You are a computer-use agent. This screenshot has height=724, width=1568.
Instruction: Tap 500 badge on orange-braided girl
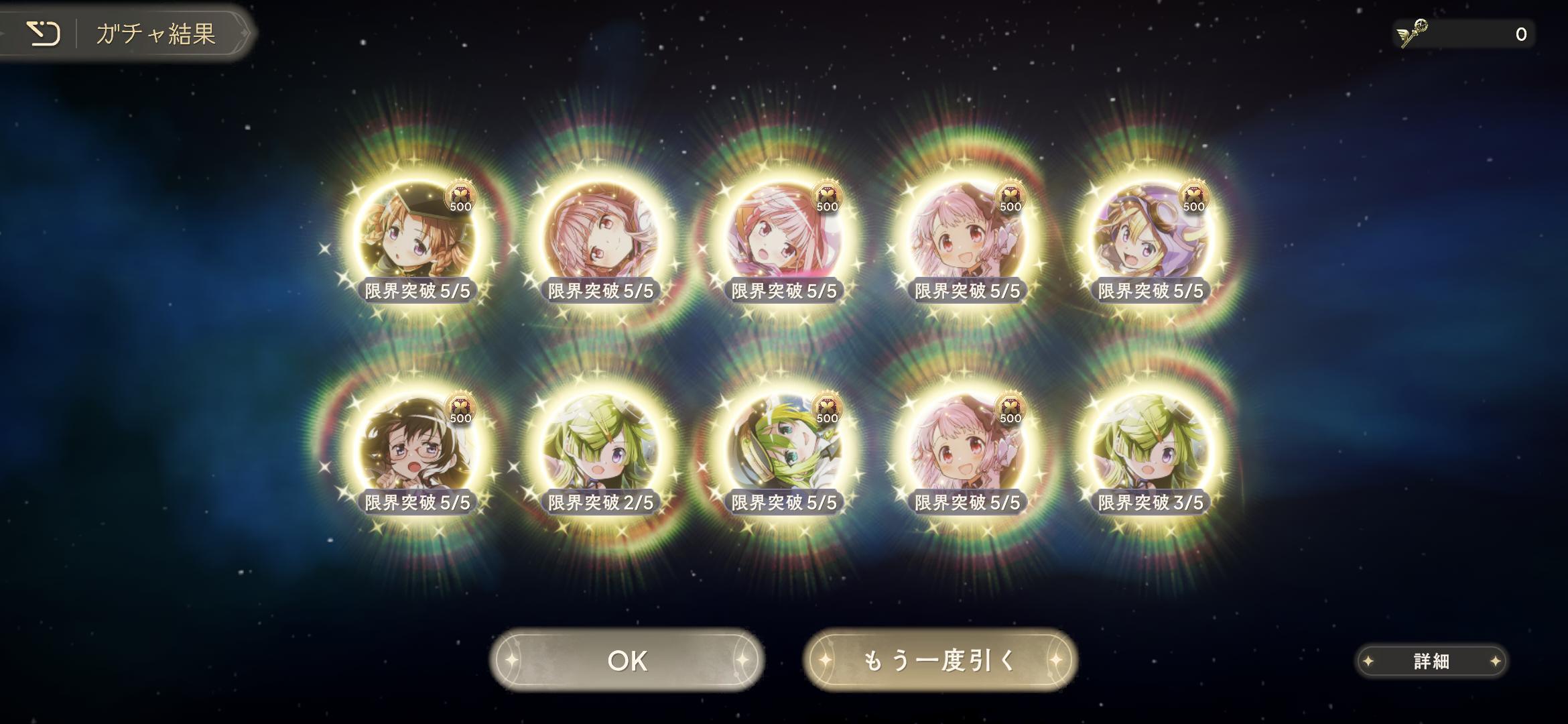coord(461,198)
